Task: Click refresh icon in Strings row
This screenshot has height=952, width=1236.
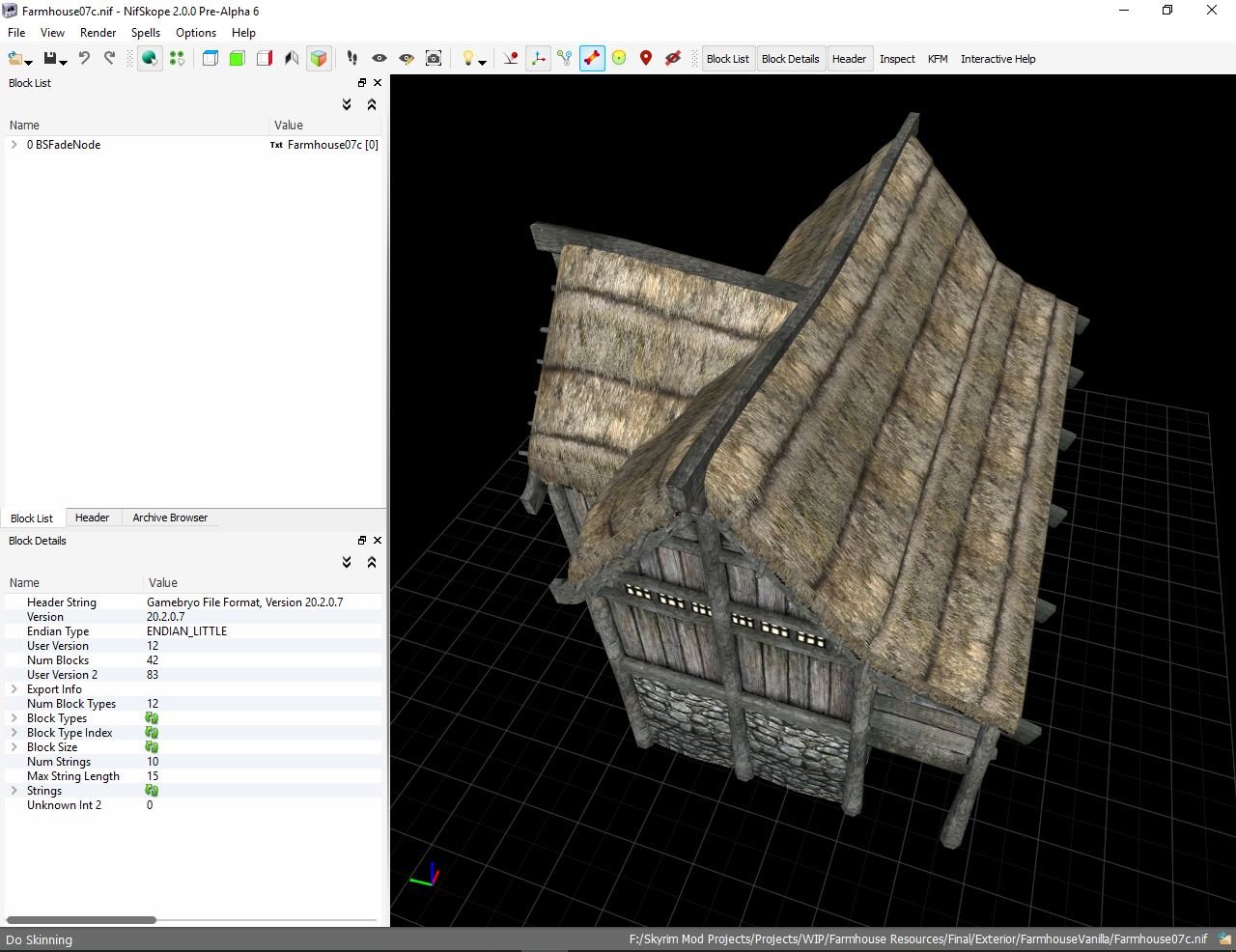Action: [x=152, y=791]
